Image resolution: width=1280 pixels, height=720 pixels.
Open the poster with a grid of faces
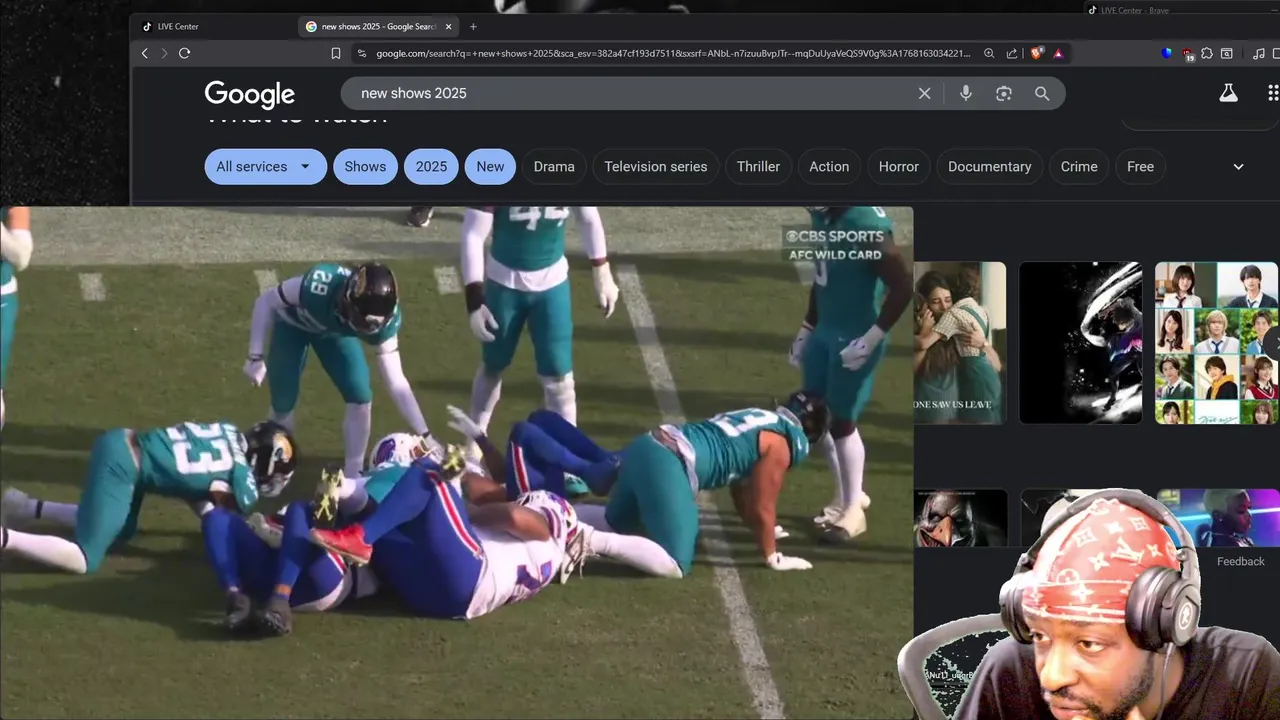coord(1217,343)
